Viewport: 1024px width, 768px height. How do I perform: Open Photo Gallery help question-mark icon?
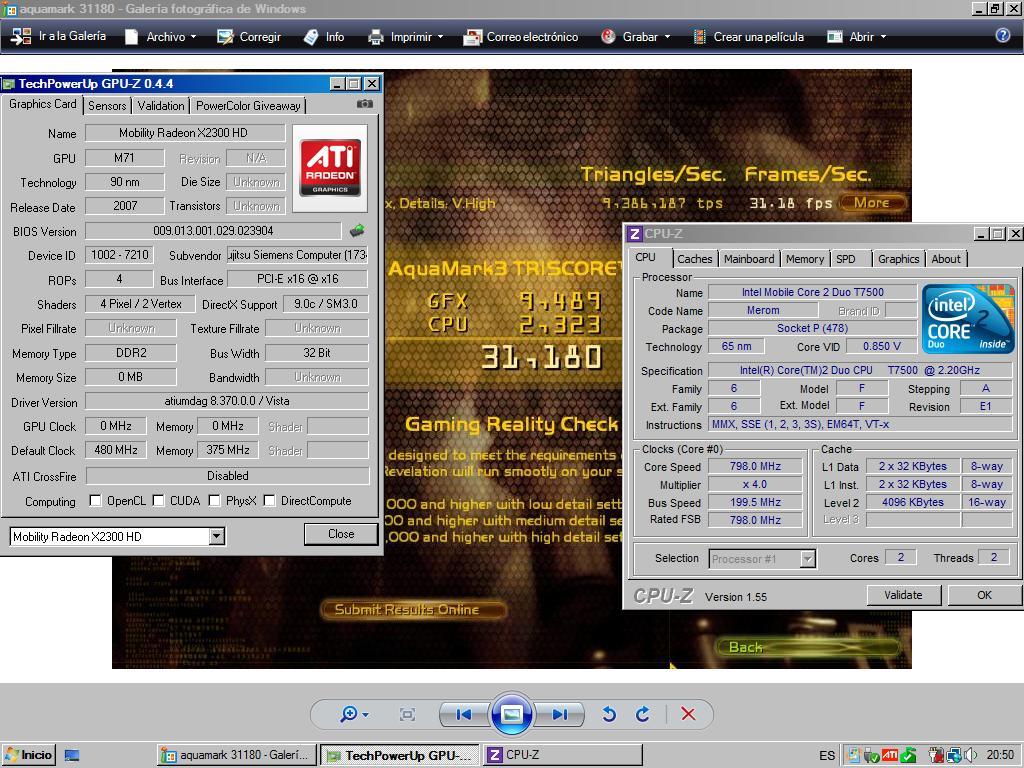point(1002,36)
